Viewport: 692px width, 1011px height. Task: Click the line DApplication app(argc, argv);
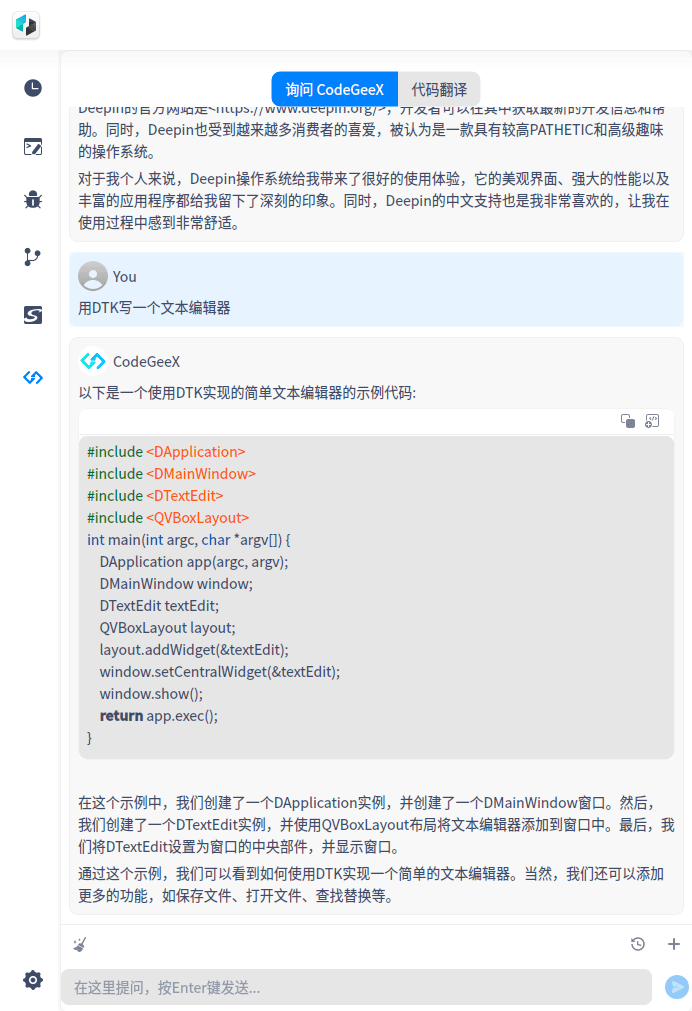point(194,562)
